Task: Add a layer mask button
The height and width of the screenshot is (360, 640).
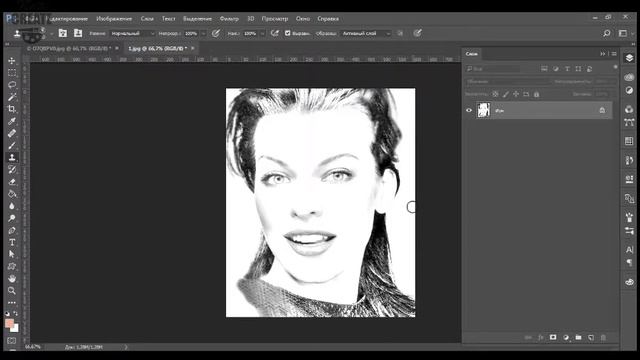Action: [x=553, y=338]
